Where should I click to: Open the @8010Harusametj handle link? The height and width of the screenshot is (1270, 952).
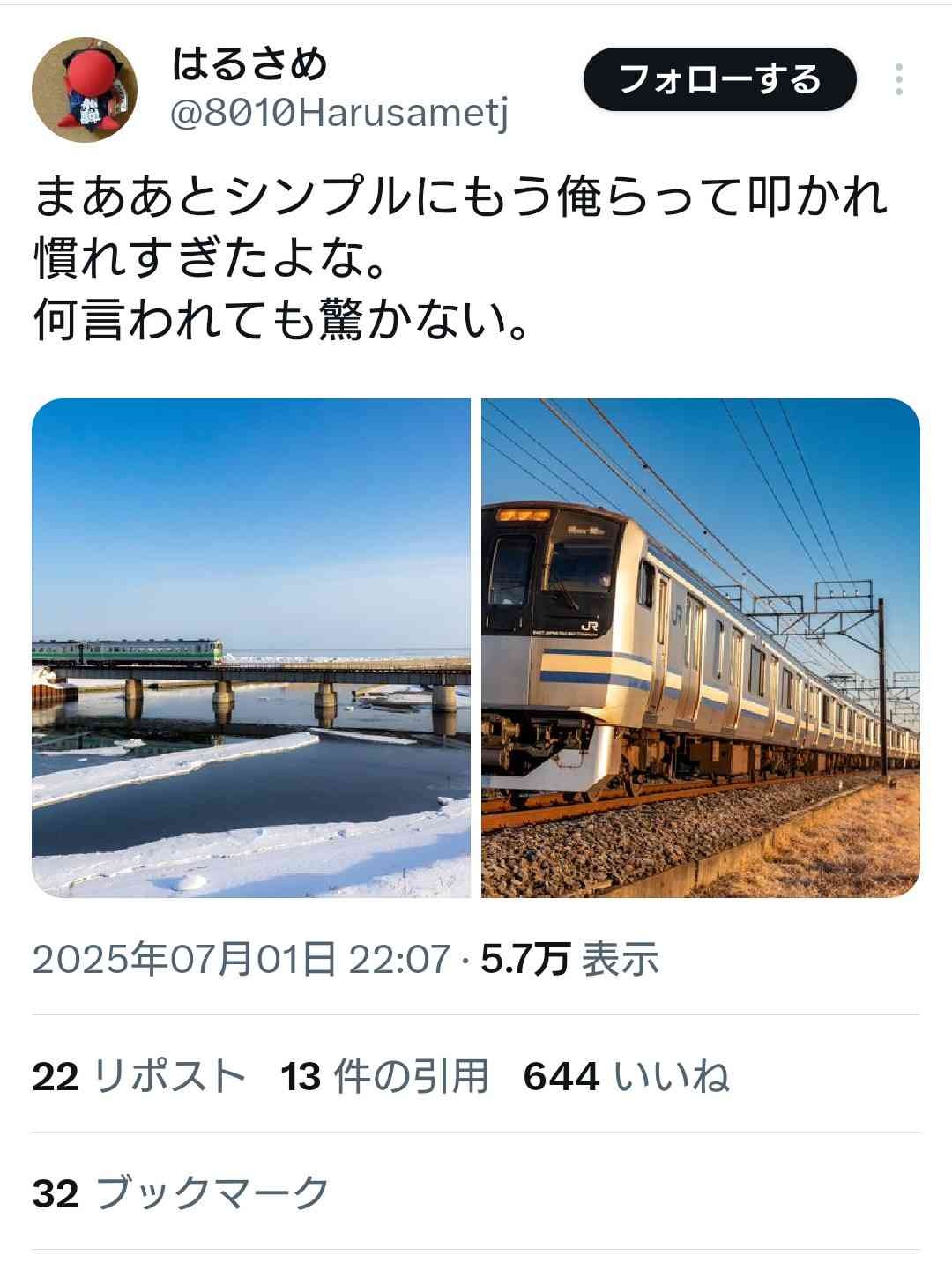point(339,115)
